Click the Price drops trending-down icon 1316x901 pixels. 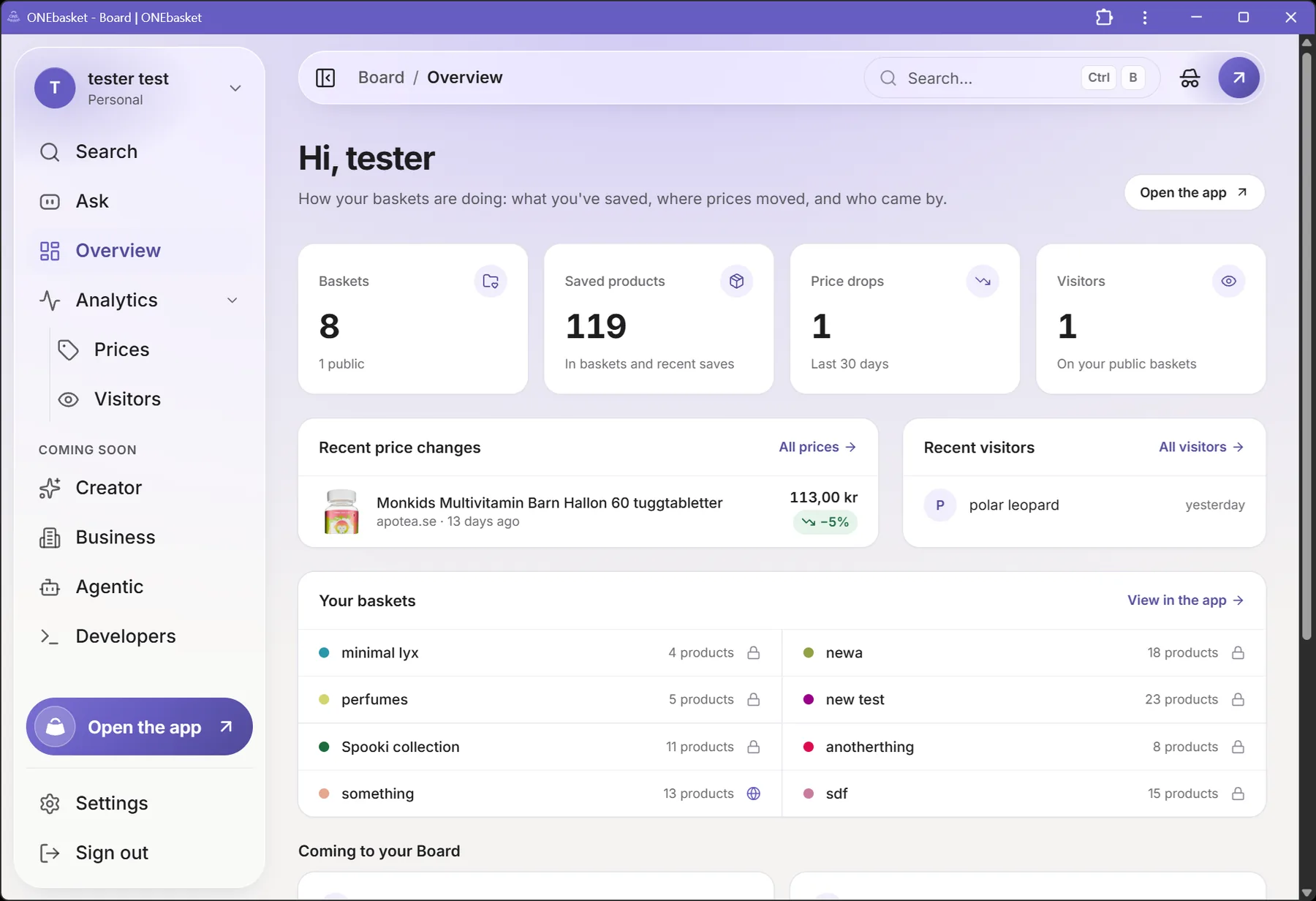(x=983, y=282)
